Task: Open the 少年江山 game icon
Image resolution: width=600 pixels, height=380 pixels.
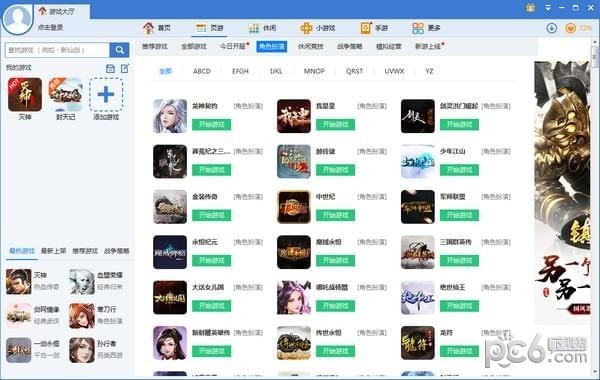Action: tap(418, 161)
